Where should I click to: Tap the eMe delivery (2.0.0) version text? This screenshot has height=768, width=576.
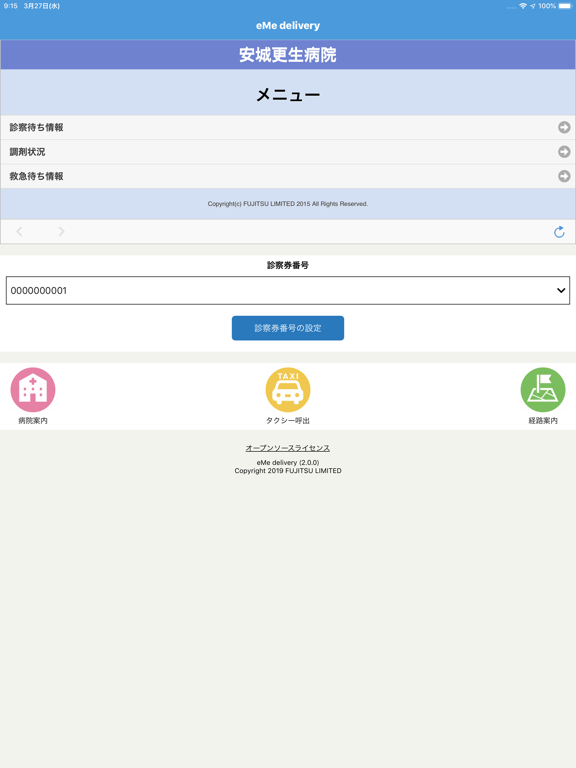(x=288, y=462)
